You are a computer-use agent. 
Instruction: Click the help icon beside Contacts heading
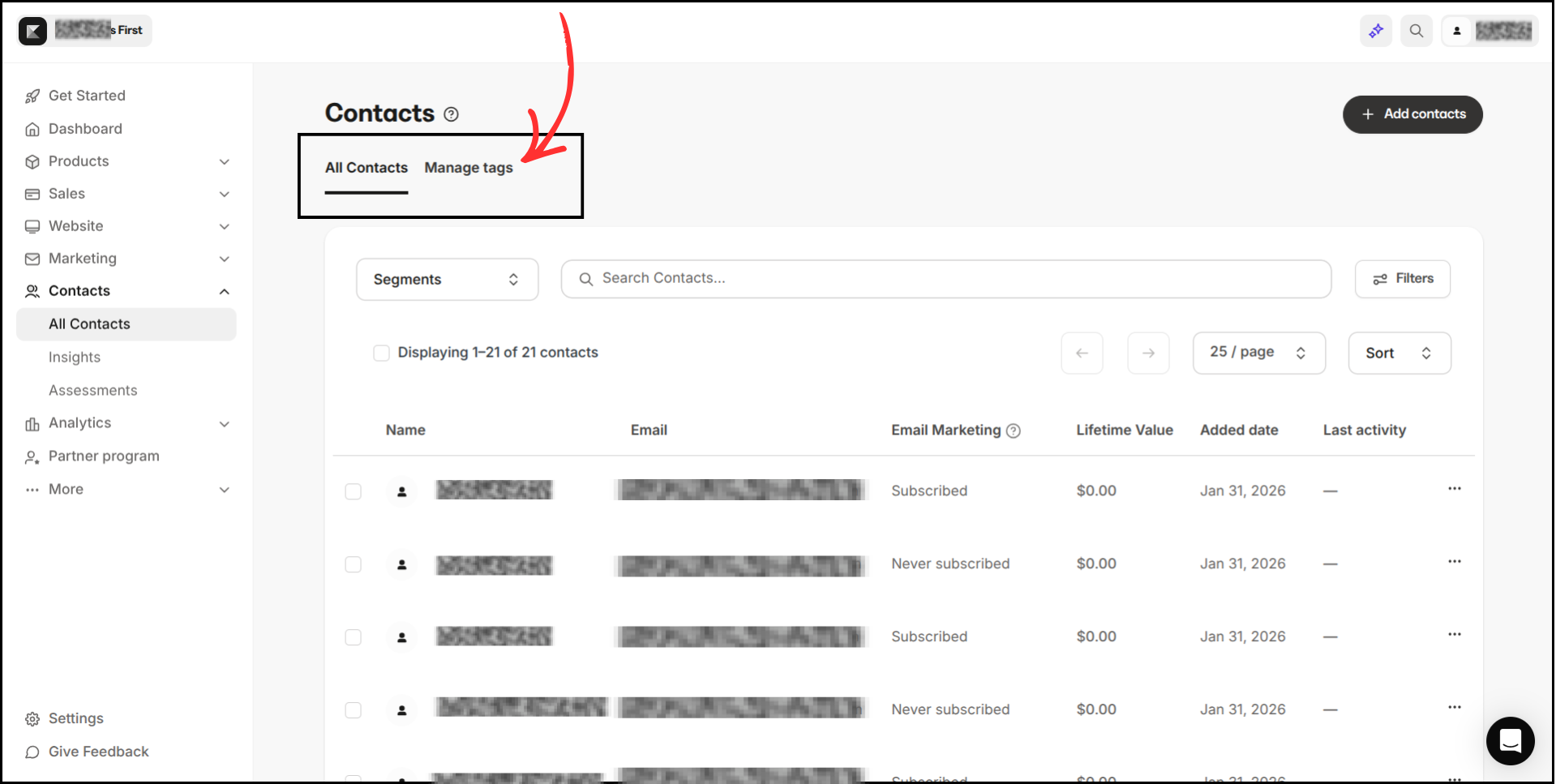[452, 114]
